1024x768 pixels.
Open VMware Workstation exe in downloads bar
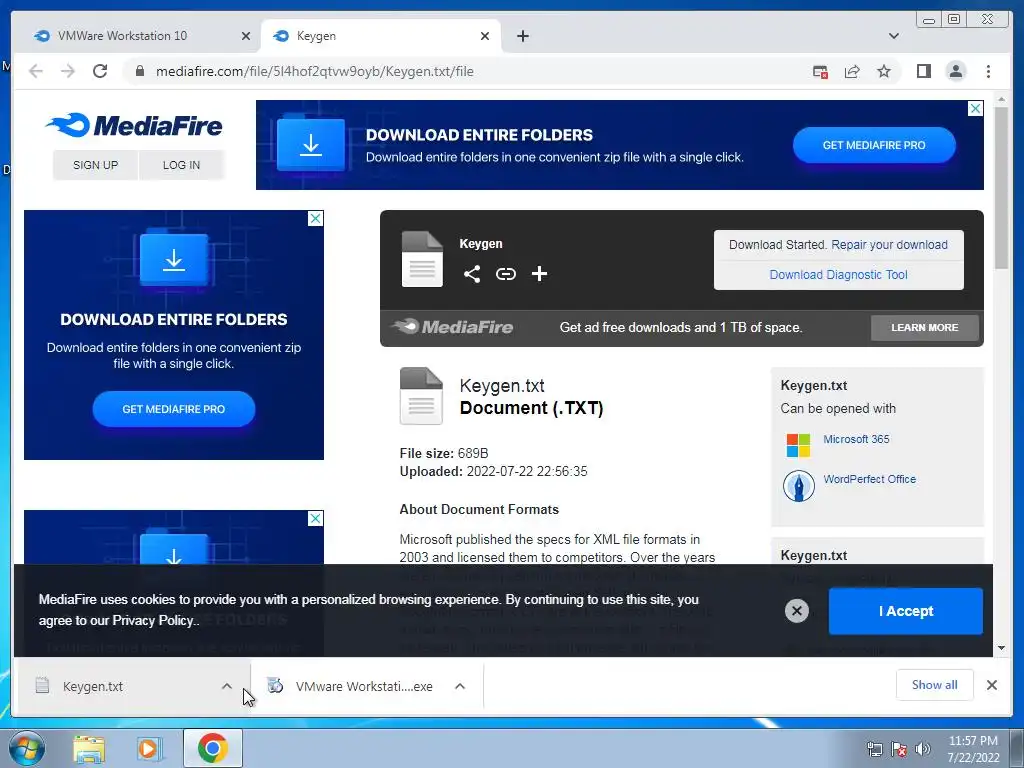coord(364,686)
